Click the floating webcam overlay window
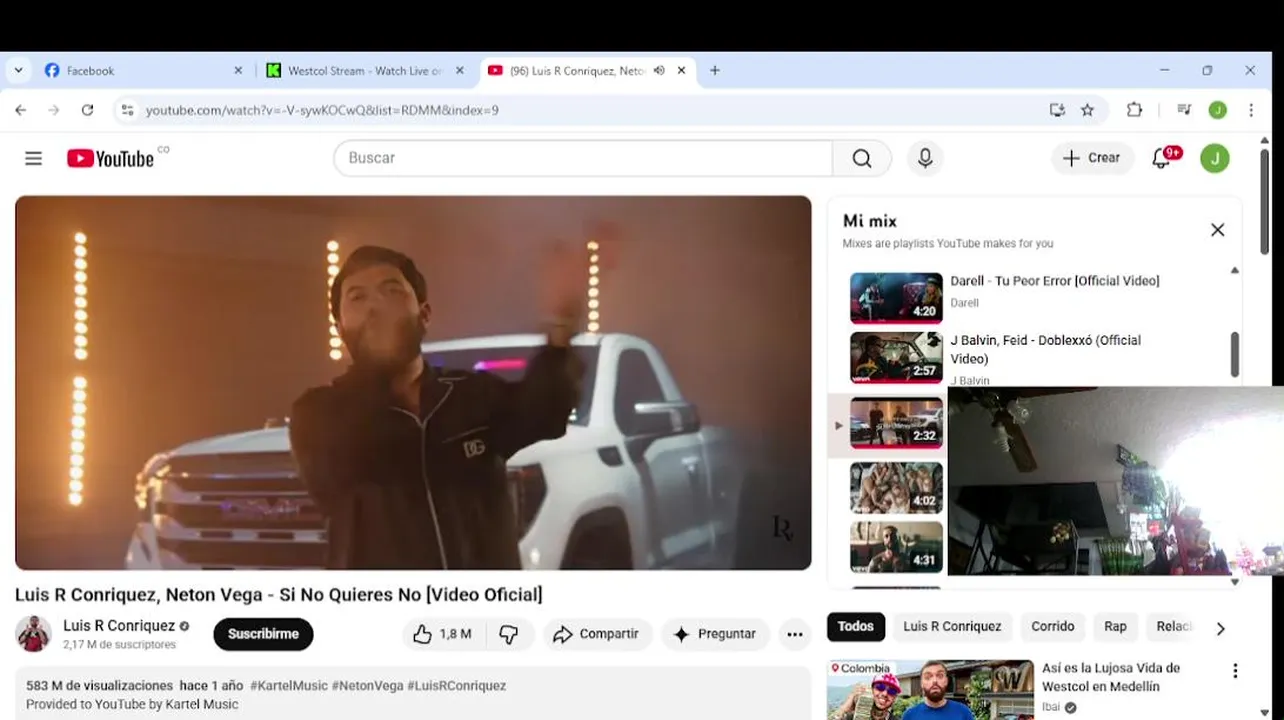 click(x=1115, y=481)
